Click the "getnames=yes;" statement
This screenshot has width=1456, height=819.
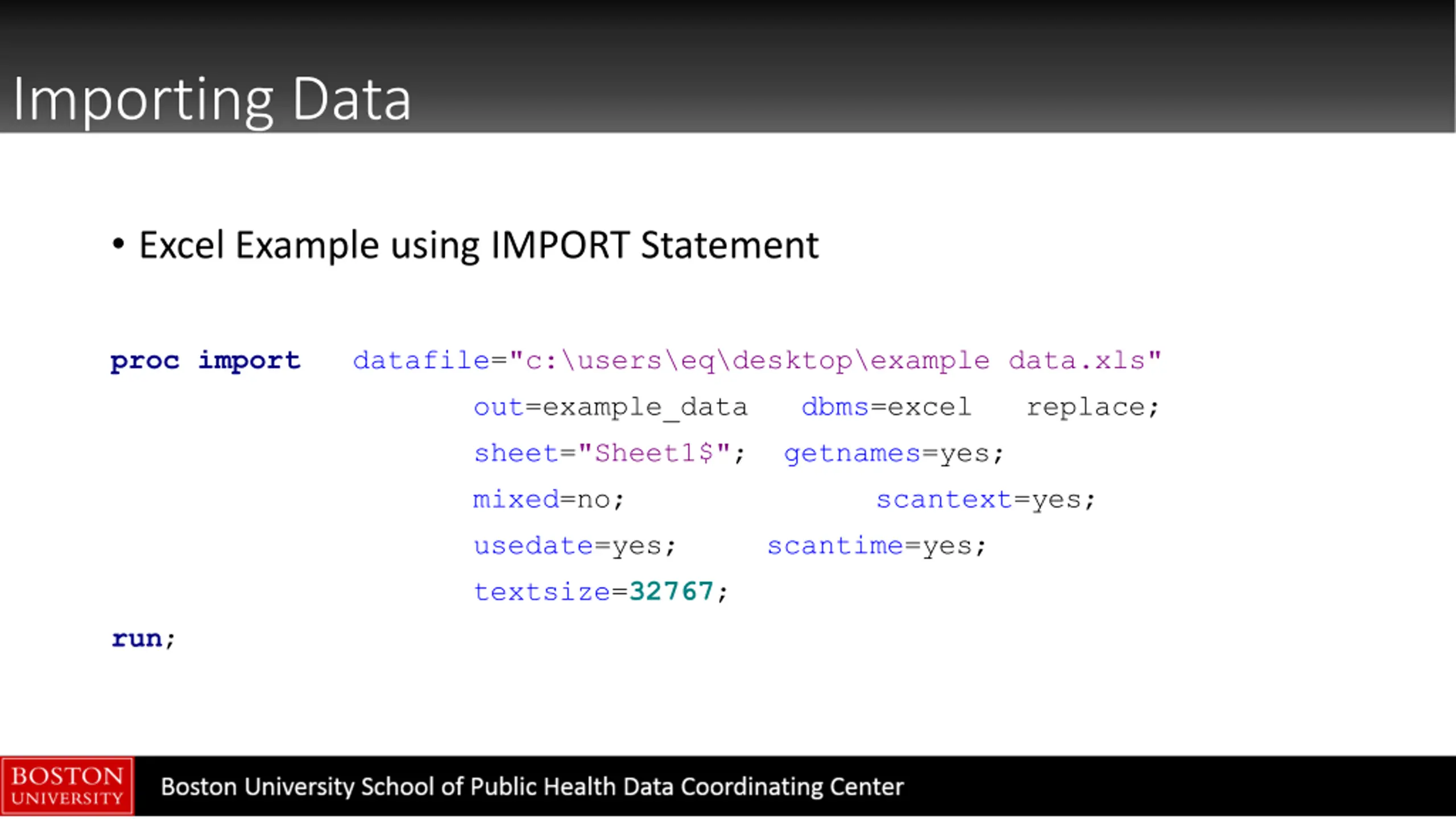point(894,454)
